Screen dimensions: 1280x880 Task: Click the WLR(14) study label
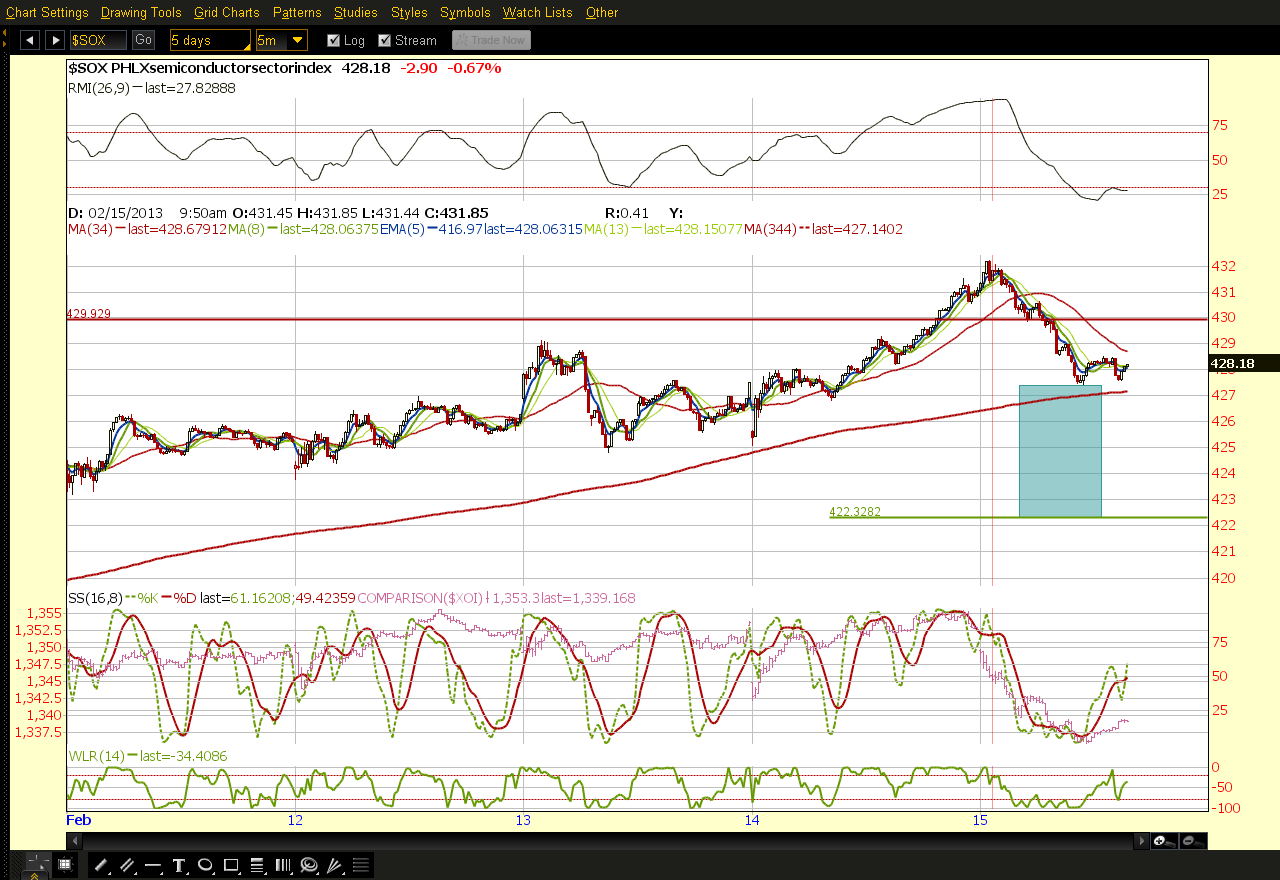[95, 757]
